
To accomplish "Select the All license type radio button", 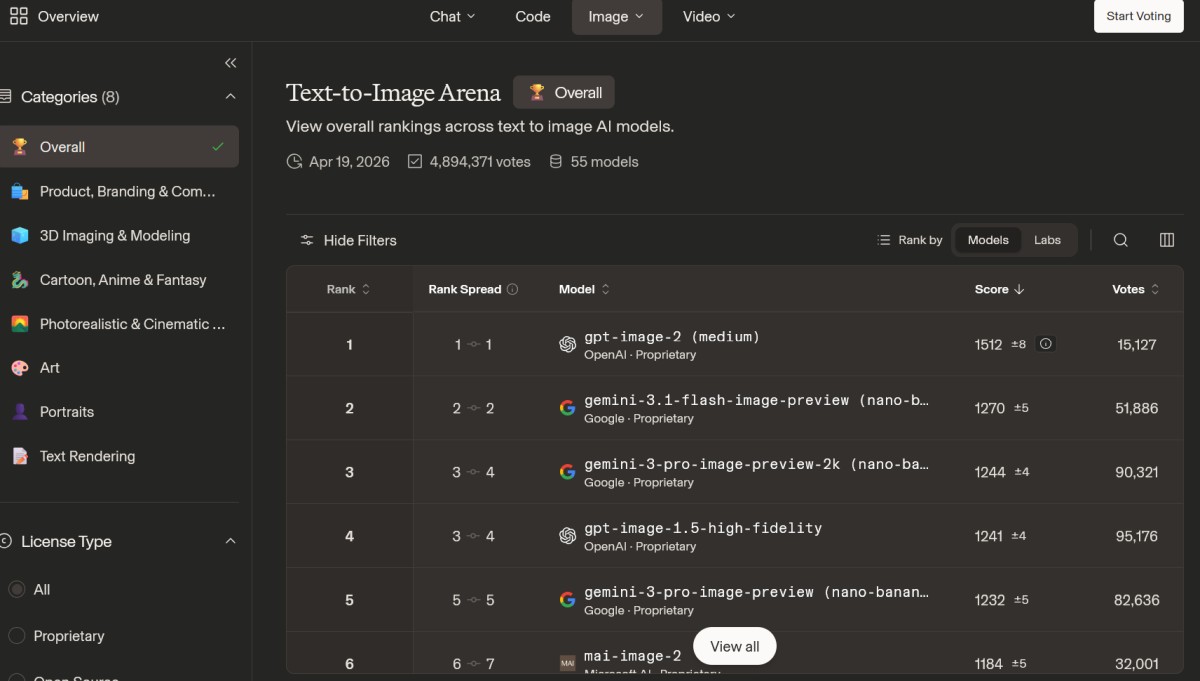I will pos(17,590).
